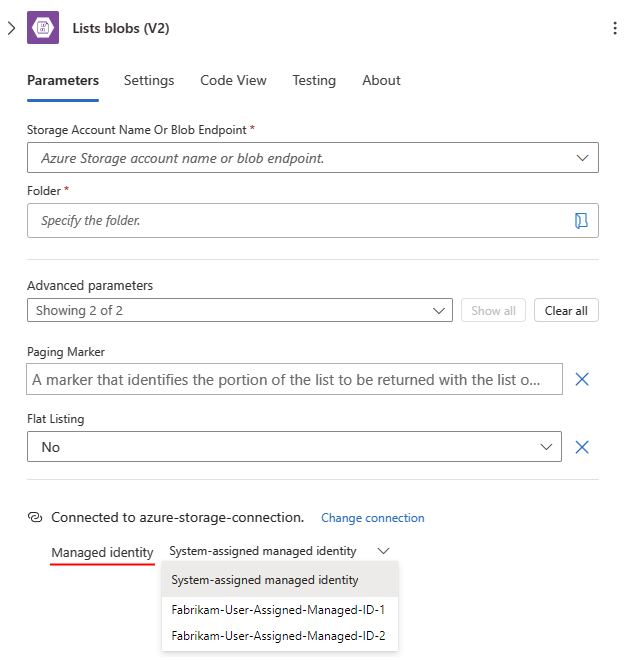Remove the Paging Marker parameter
640x660 pixels.
pos(582,379)
